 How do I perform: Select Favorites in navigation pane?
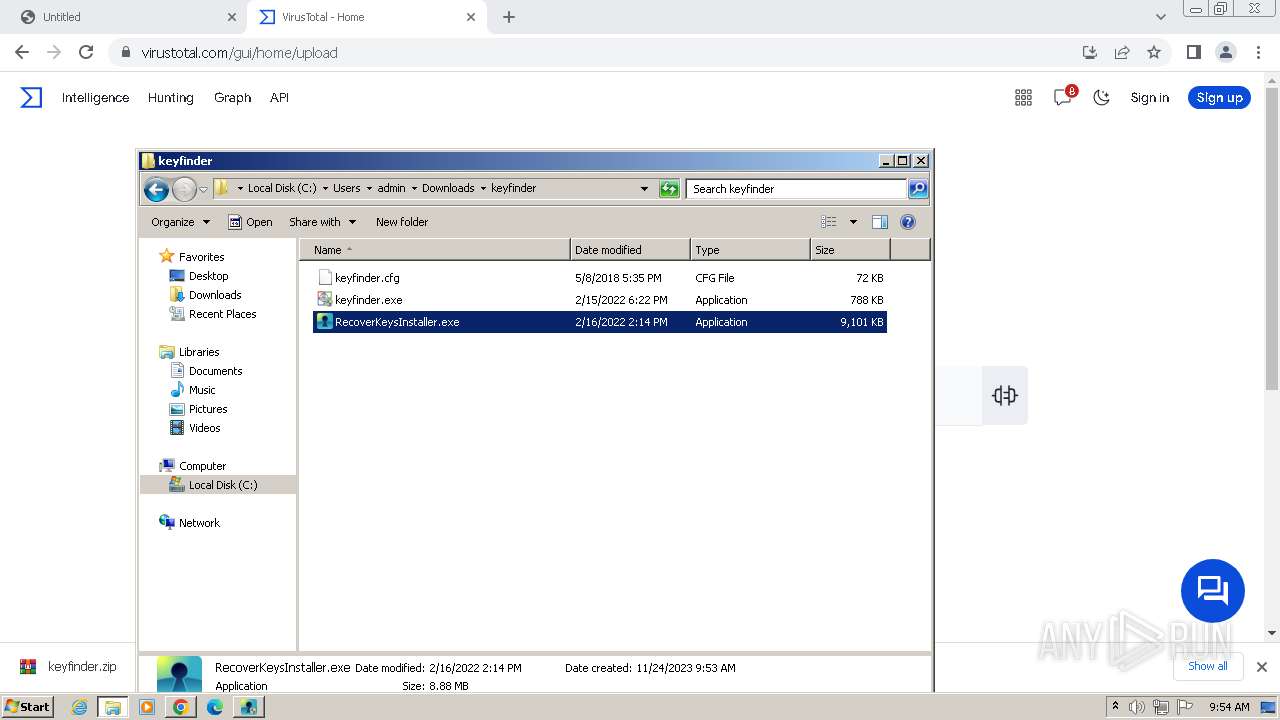point(201,257)
